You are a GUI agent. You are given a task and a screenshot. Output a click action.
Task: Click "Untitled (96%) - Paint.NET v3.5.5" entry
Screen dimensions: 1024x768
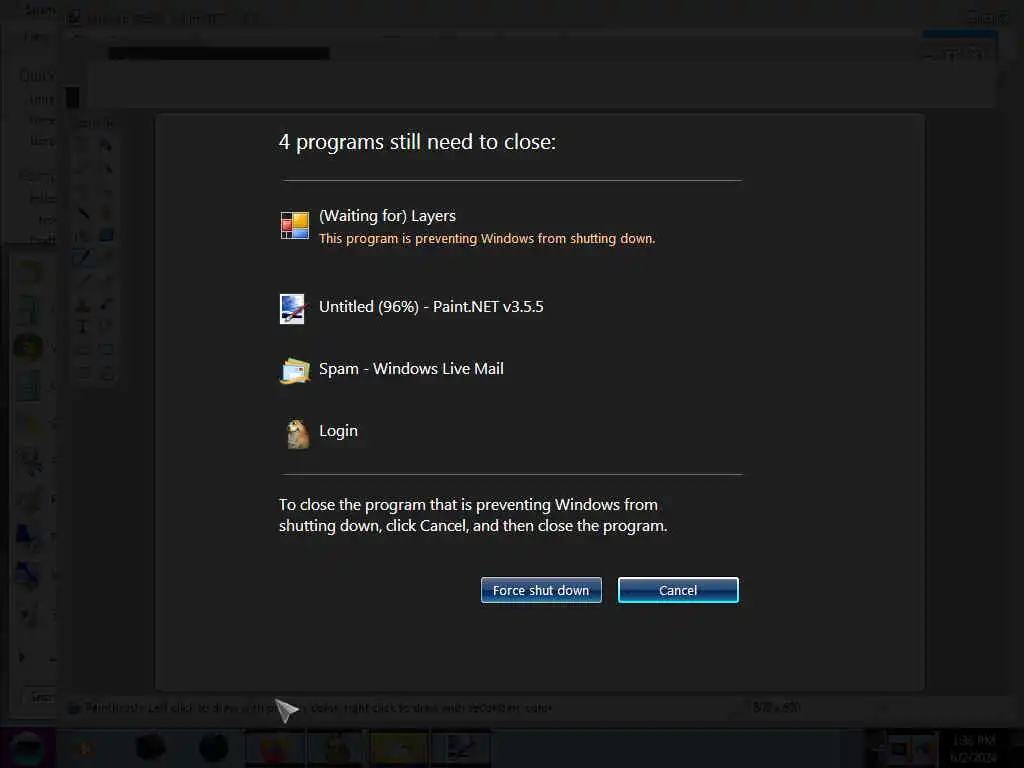coord(431,307)
